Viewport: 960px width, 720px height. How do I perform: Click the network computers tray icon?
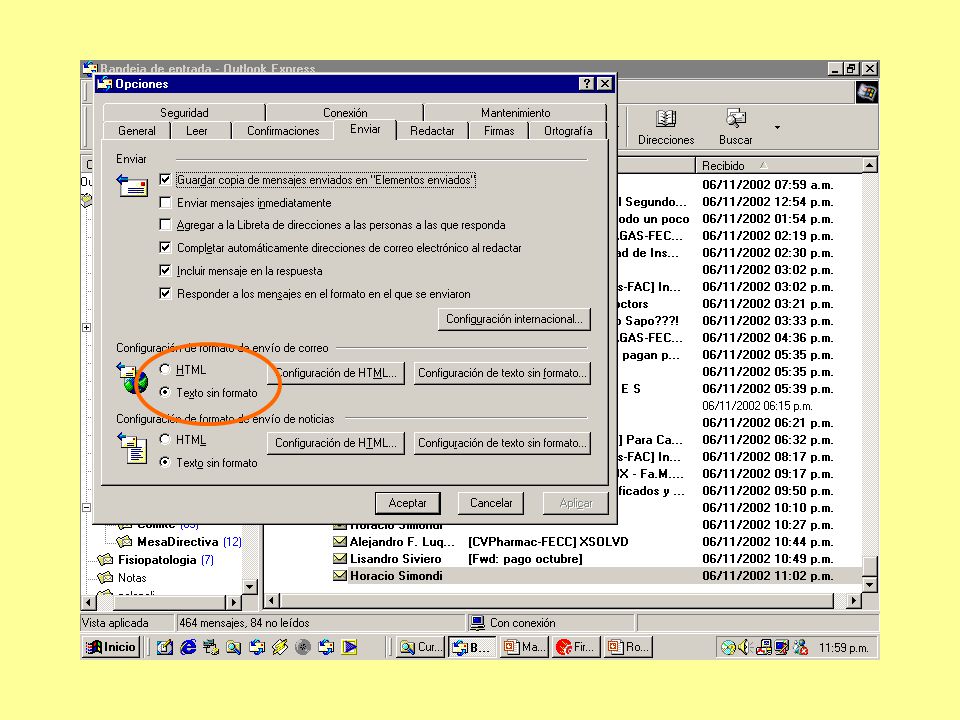[x=763, y=647]
